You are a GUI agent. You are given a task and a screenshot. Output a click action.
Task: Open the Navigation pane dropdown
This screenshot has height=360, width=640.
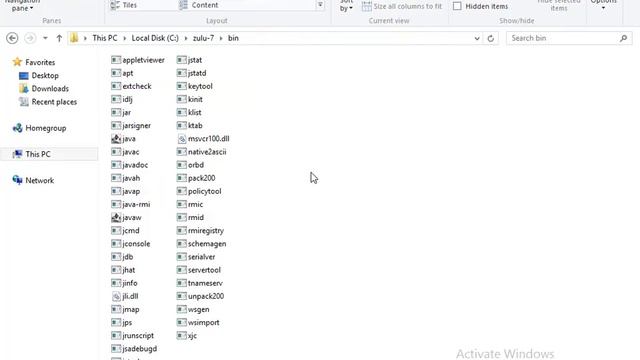tap(22, 6)
